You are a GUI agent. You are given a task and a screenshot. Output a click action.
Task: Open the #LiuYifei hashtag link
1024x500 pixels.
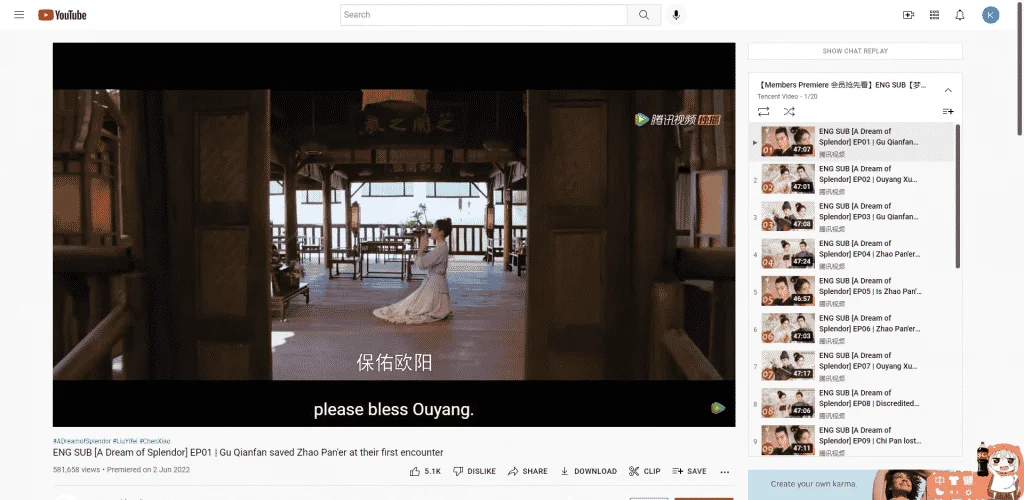[x=124, y=441]
